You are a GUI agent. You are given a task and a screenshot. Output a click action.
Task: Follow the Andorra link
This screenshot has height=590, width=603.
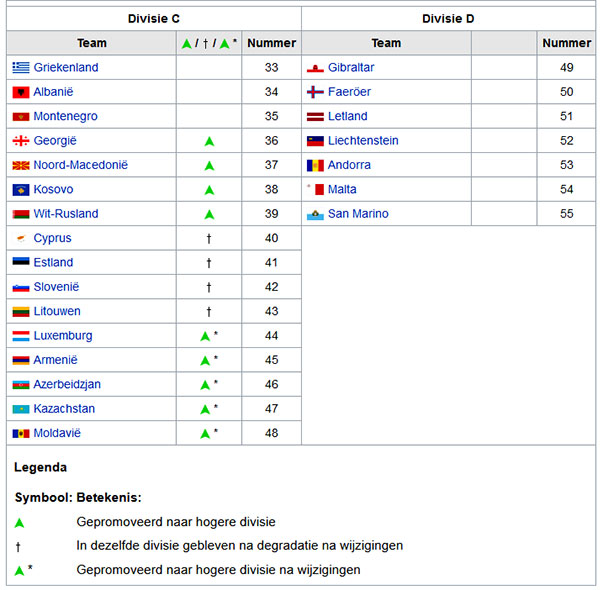(349, 165)
